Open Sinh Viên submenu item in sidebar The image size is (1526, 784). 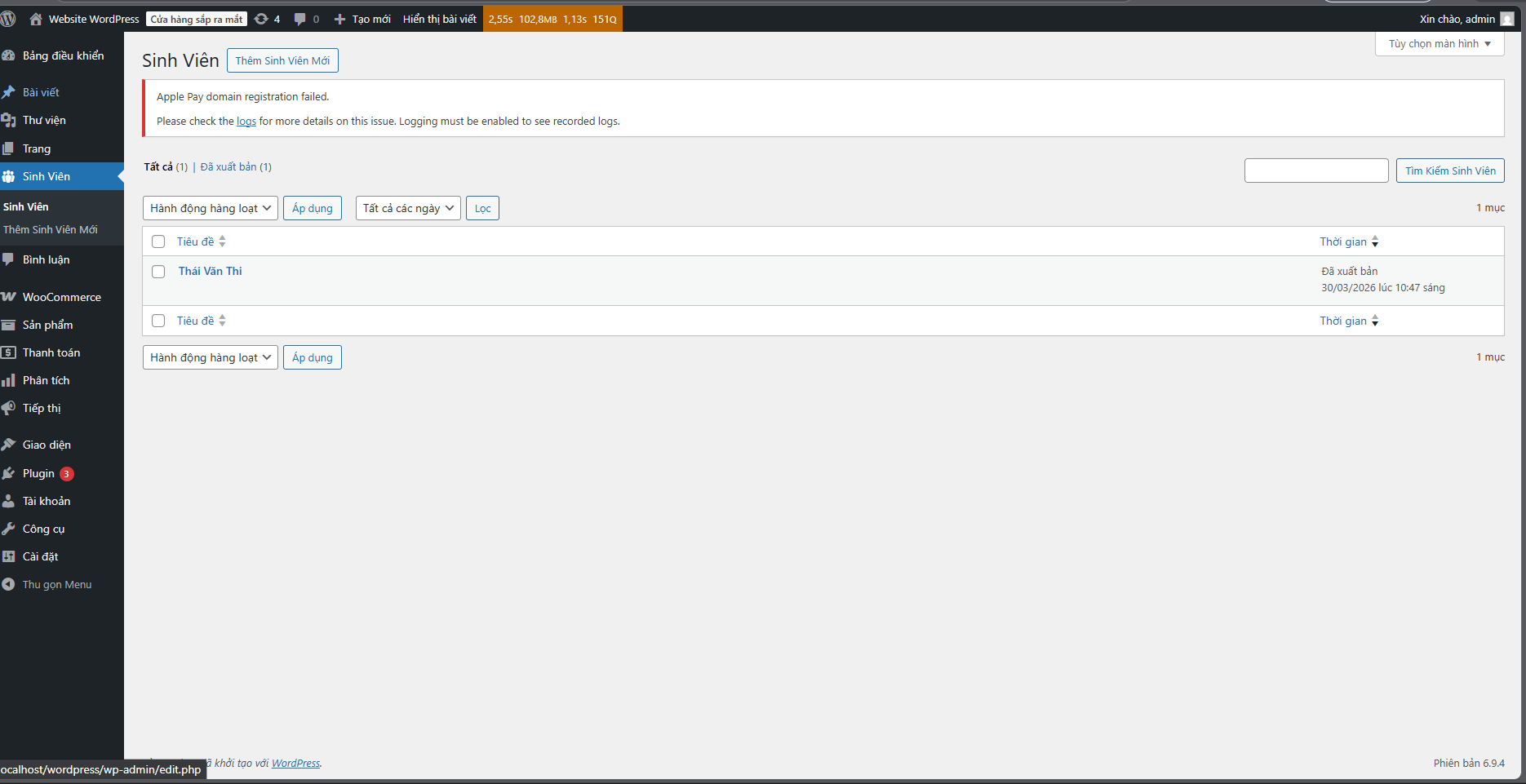(x=26, y=206)
